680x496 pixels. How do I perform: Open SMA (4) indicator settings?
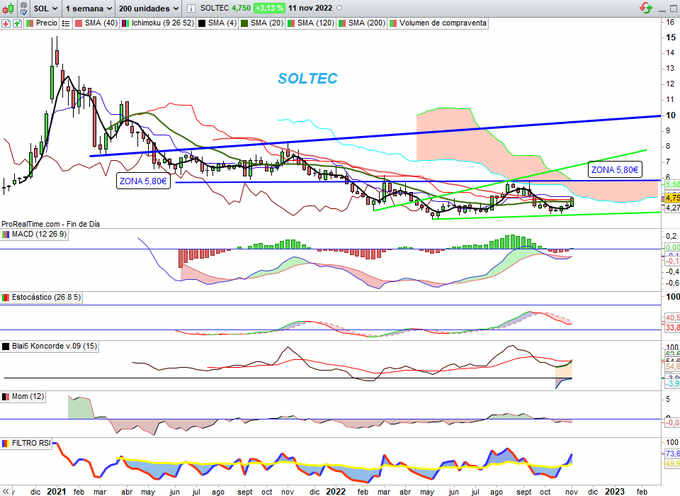click(x=222, y=23)
